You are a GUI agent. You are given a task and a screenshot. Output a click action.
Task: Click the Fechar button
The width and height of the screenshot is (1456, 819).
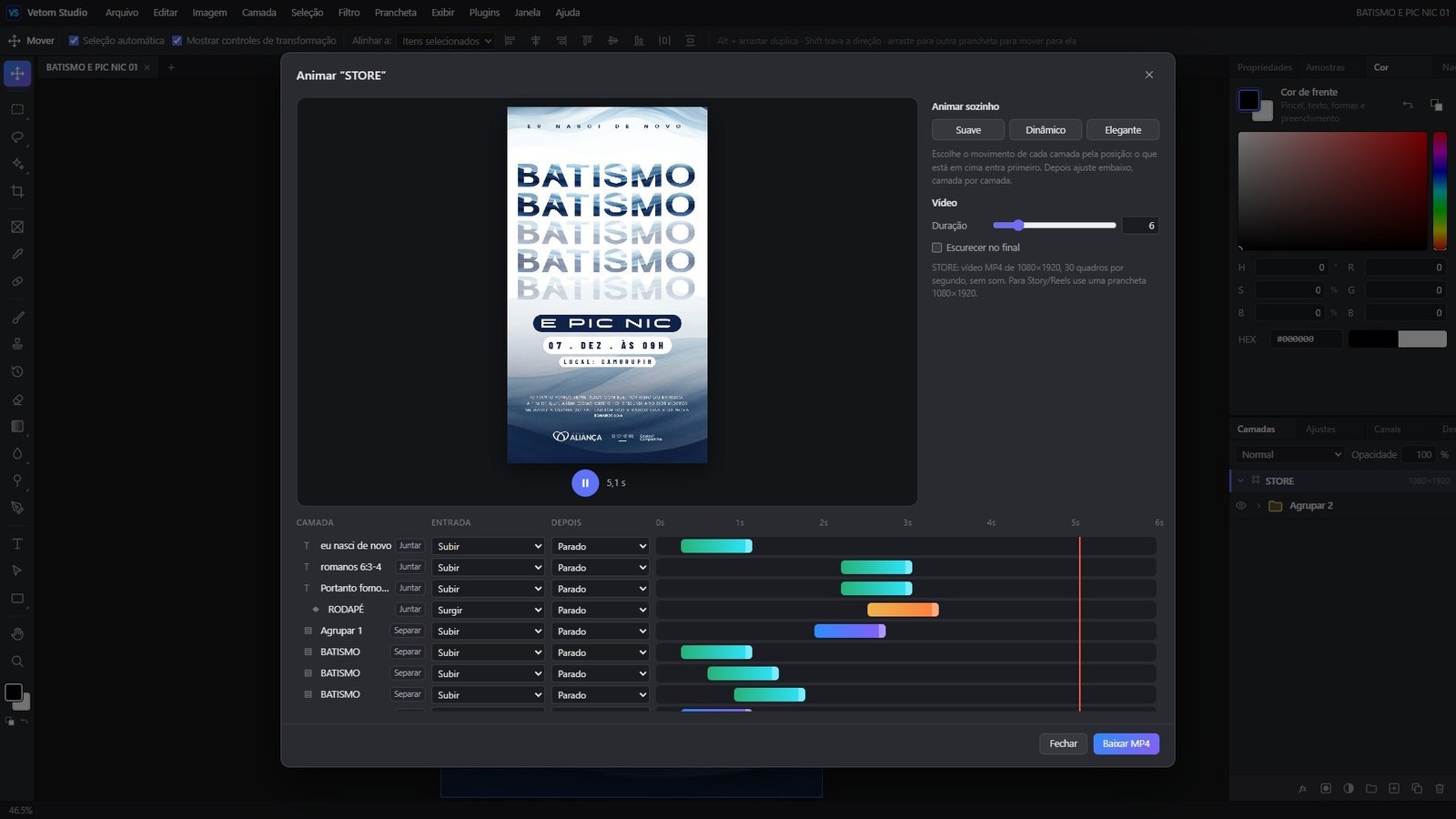[x=1063, y=743]
